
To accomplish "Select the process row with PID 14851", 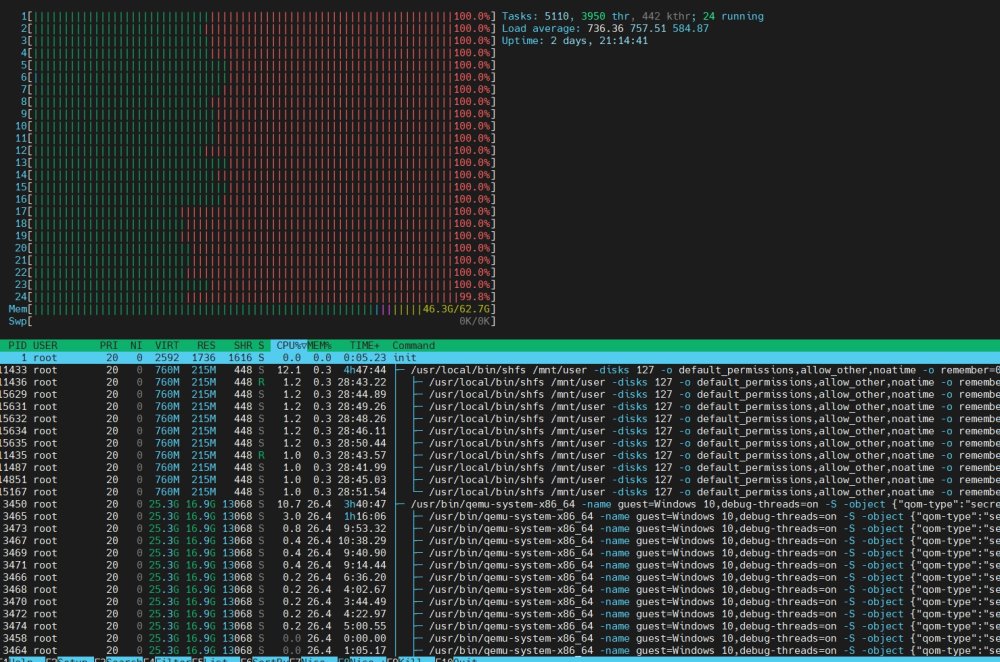I will click(x=500, y=480).
